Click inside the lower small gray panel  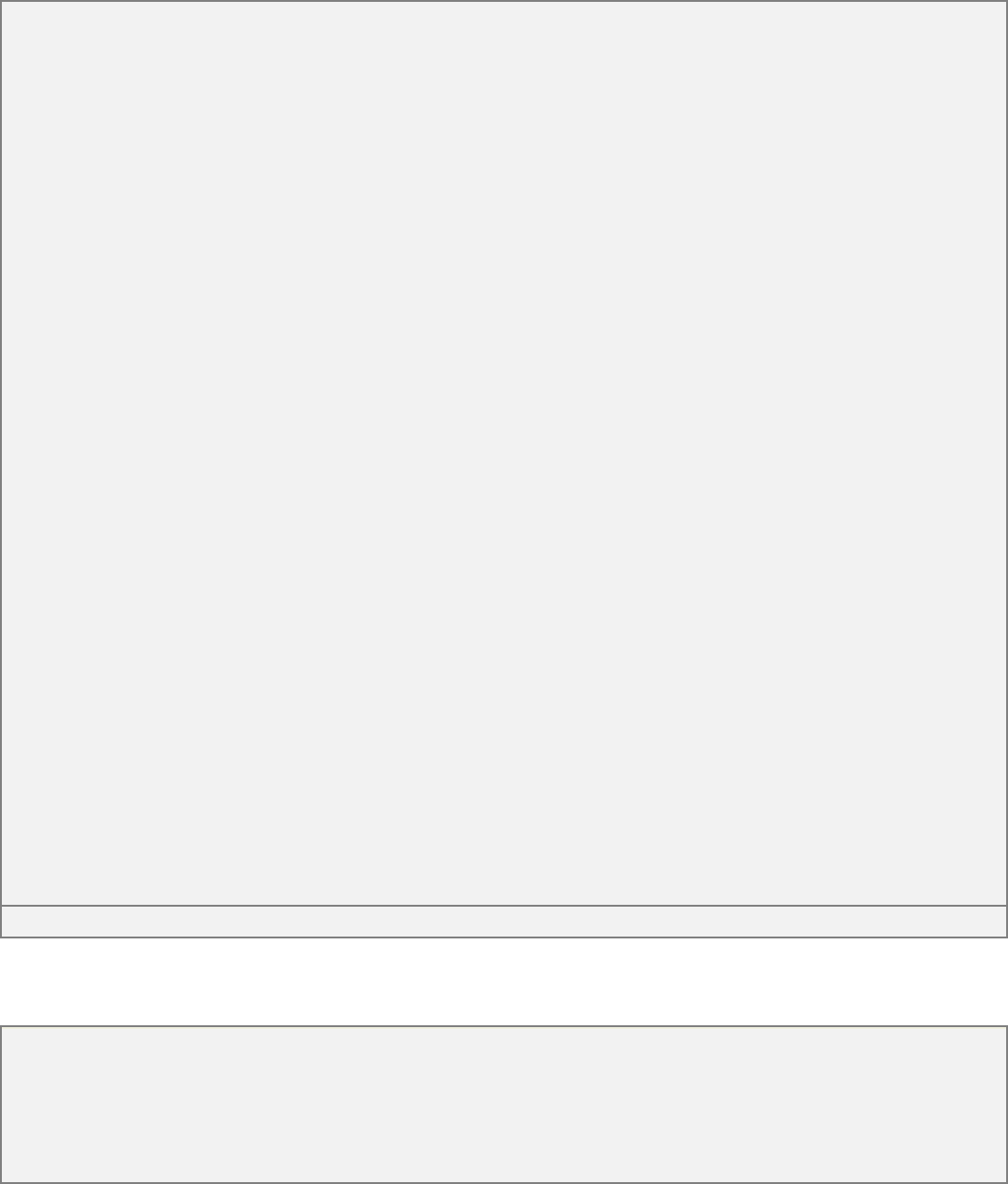(x=504, y=1105)
